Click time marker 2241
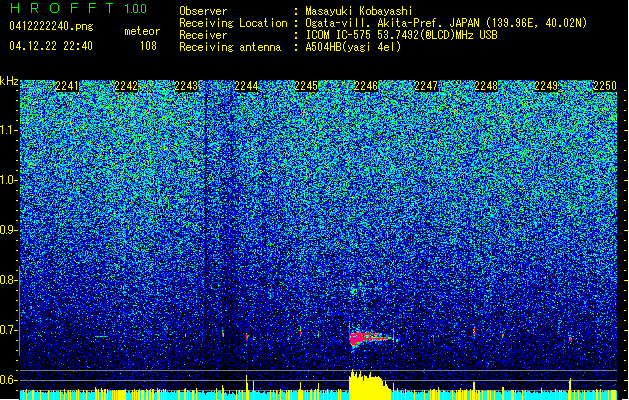 [67, 86]
